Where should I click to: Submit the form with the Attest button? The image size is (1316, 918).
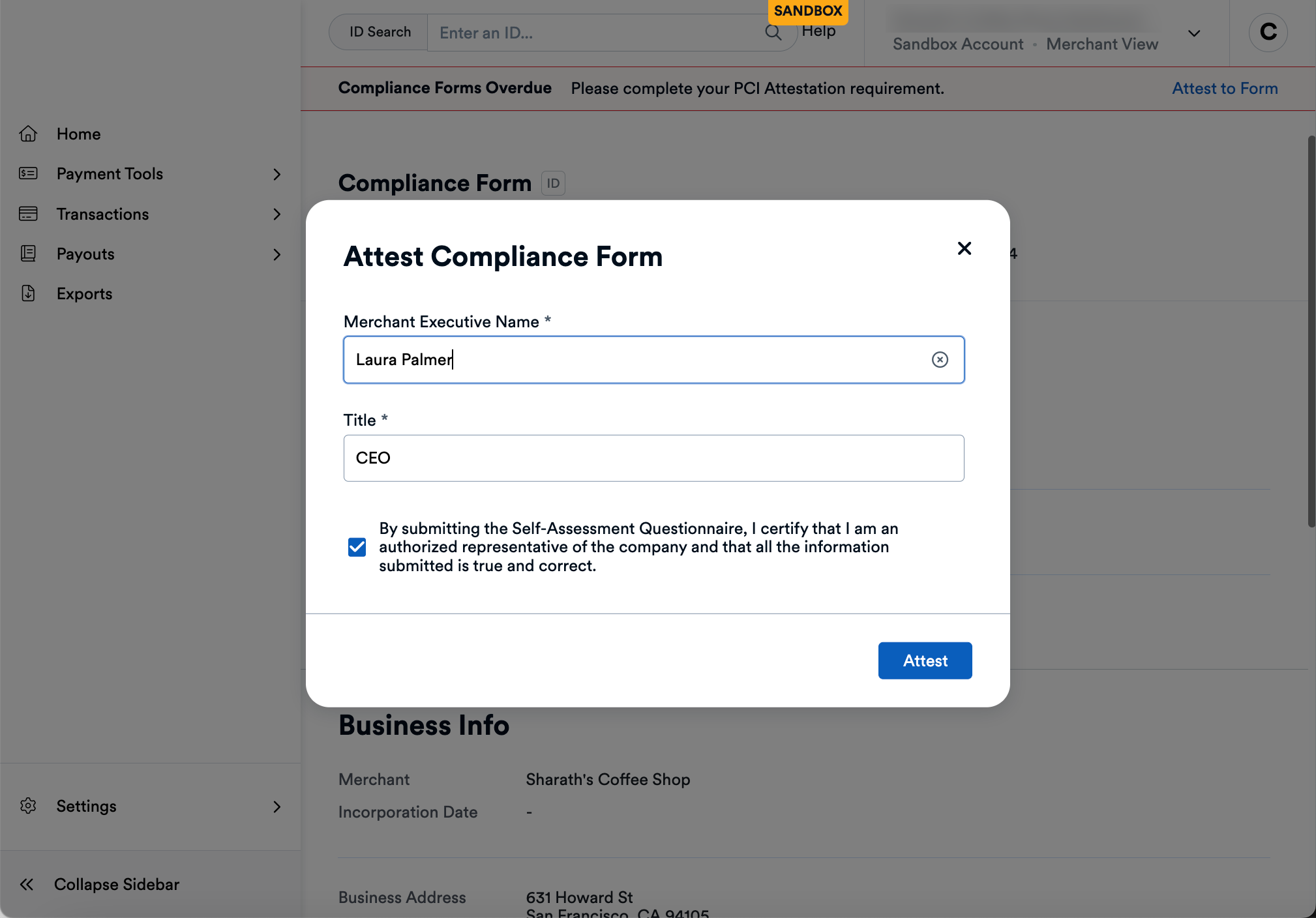pyautogui.click(x=925, y=660)
